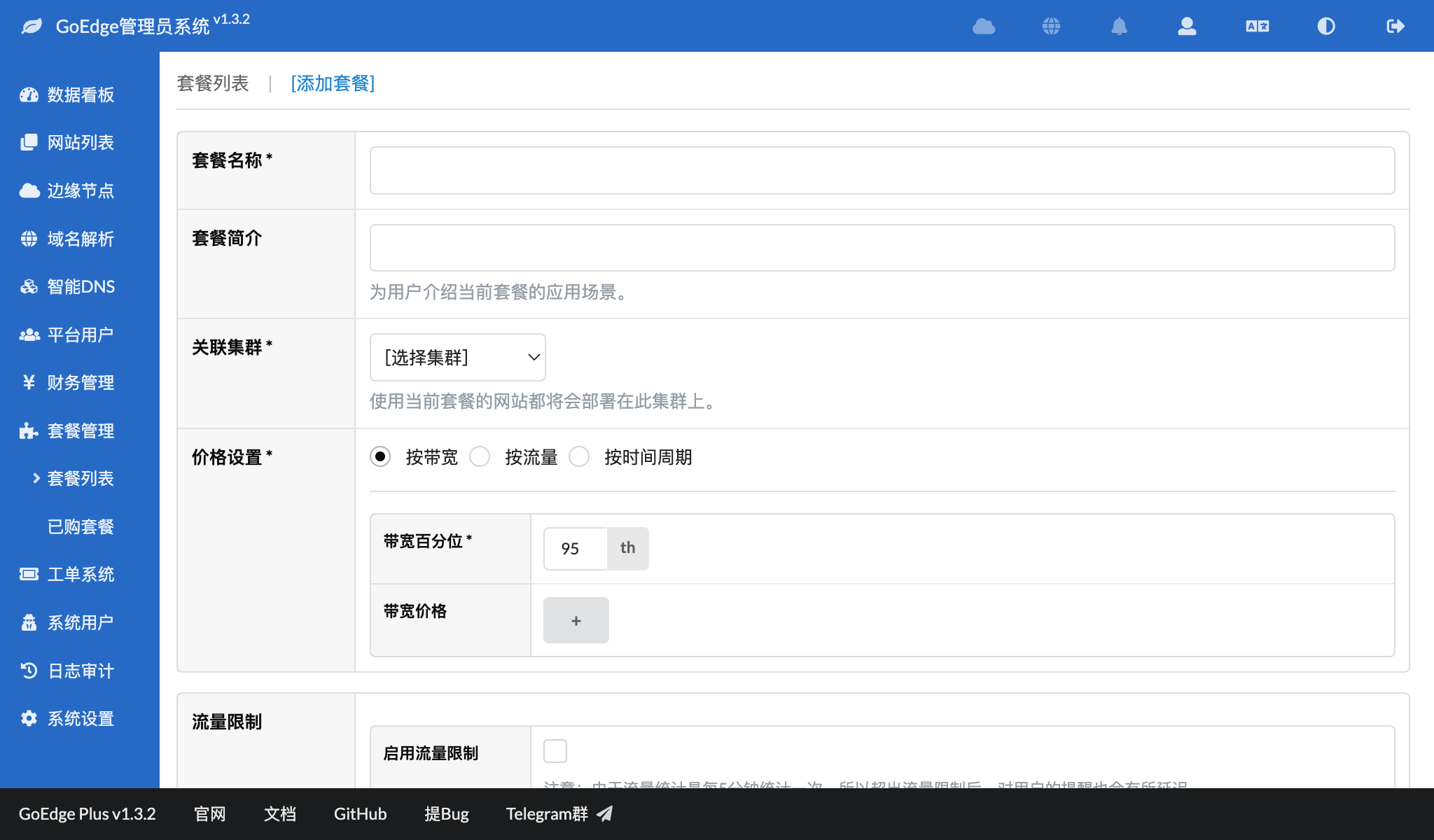Click the 系统设置 gear icon
This screenshot has height=840, width=1434.
[x=29, y=718]
